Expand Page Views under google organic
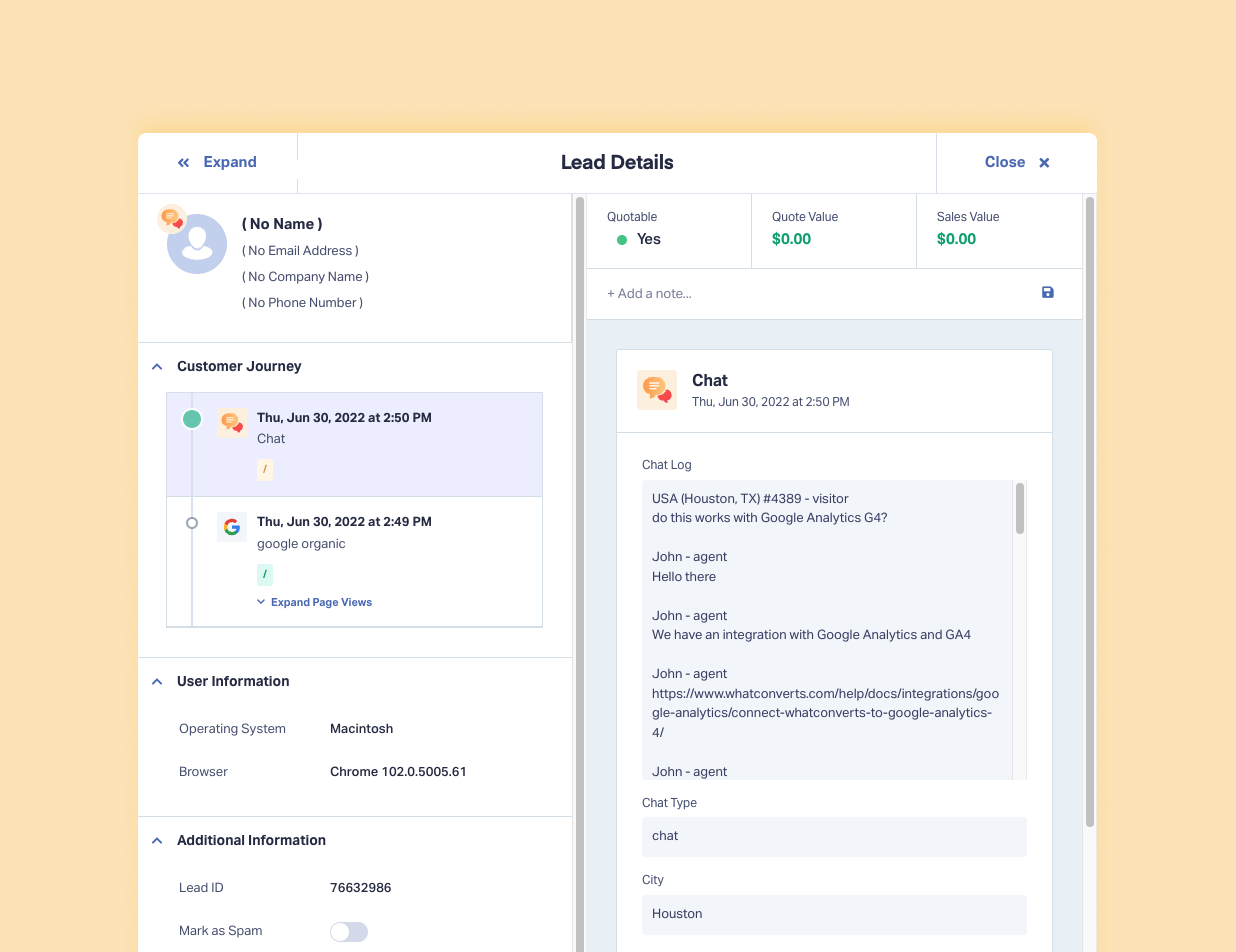The width and height of the screenshot is (1236, 952). click(x=314, y=602)
